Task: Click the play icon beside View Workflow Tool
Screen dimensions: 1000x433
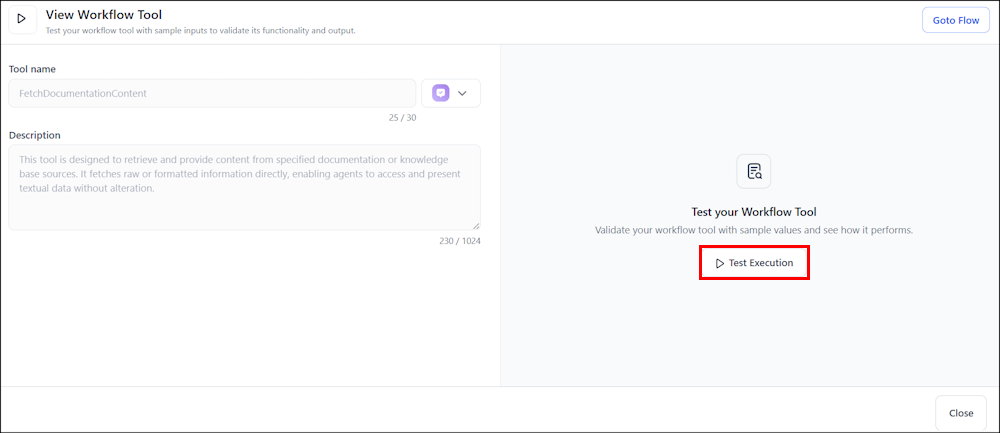Action: 21,19
